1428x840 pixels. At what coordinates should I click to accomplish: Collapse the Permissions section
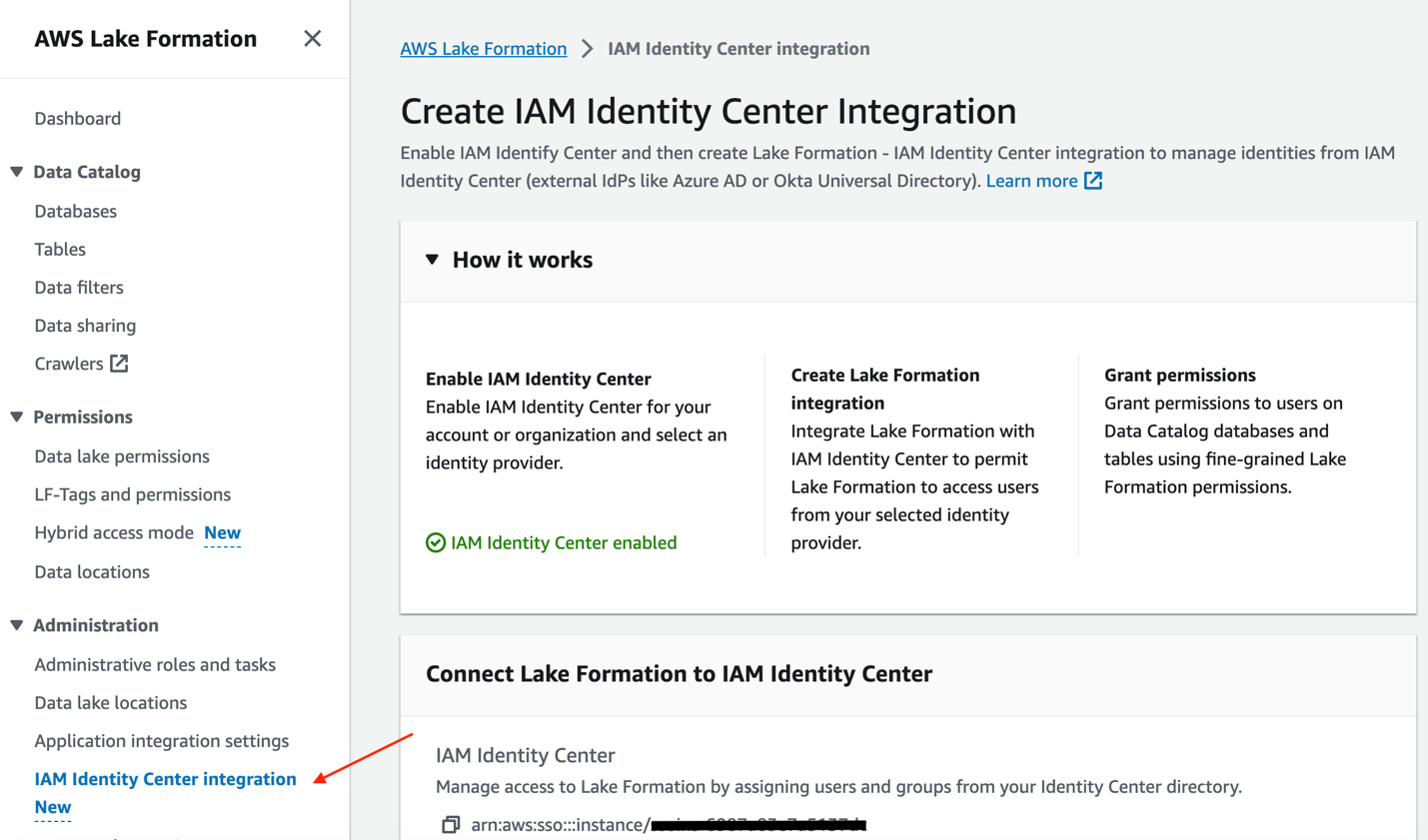tap(17, 417)
